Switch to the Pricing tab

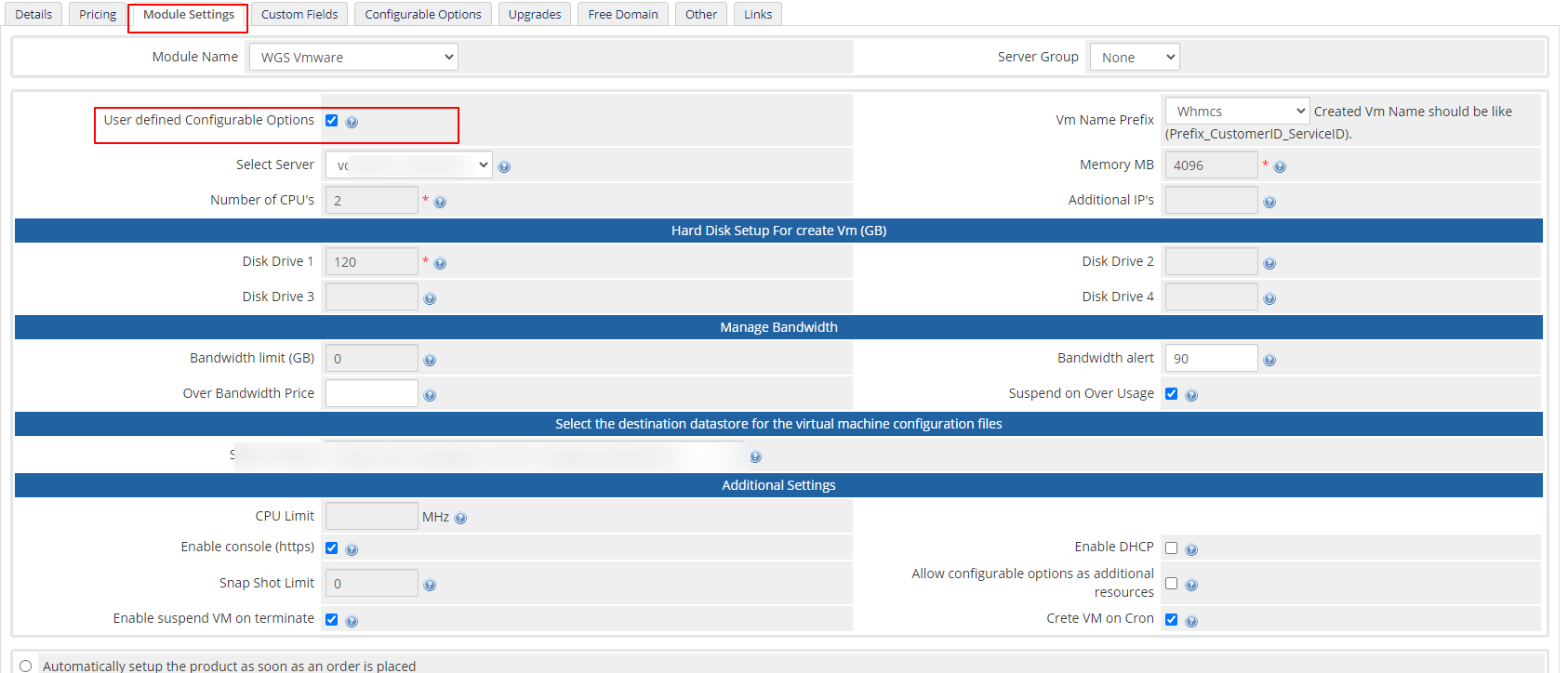98,15
